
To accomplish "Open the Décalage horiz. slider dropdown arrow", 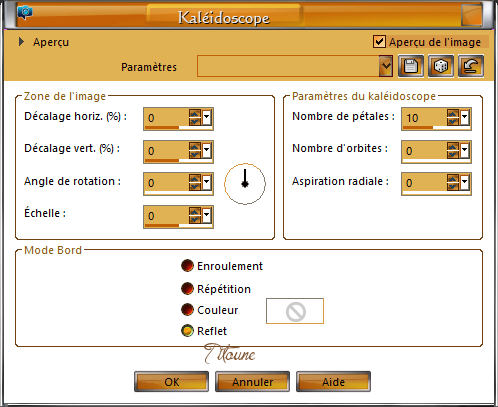I will (207, 117).
